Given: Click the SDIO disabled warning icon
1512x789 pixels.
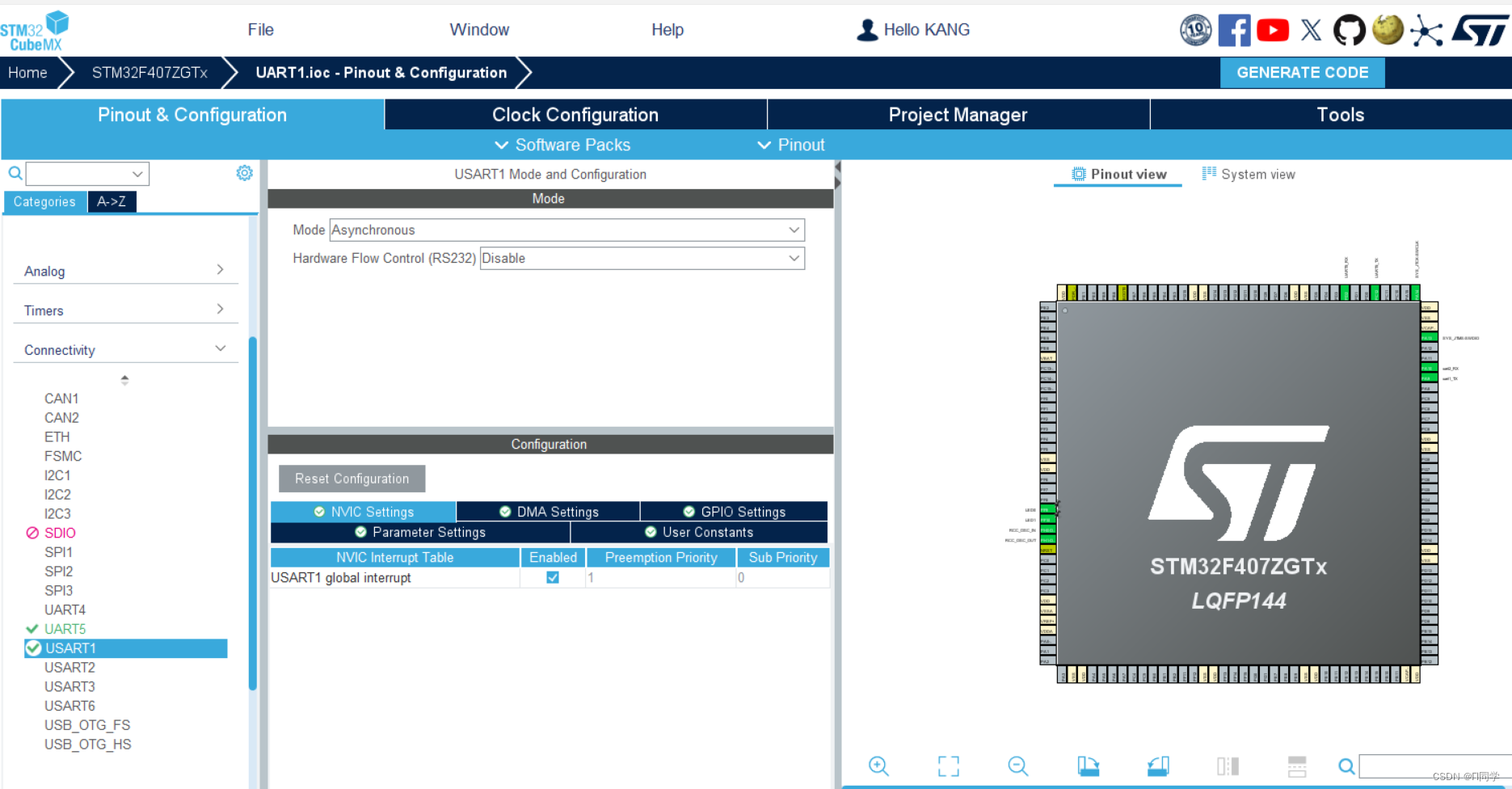Looking at the screenshot, I should click(32, 533).
